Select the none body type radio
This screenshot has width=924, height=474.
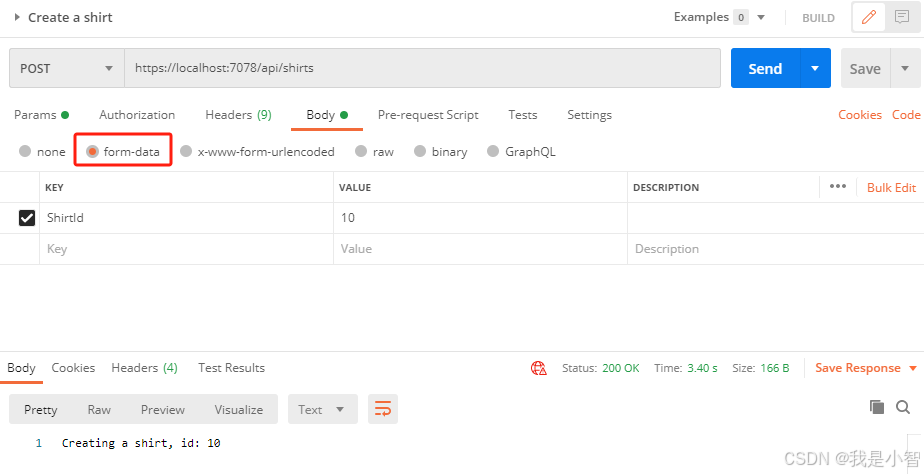(25, 152)
